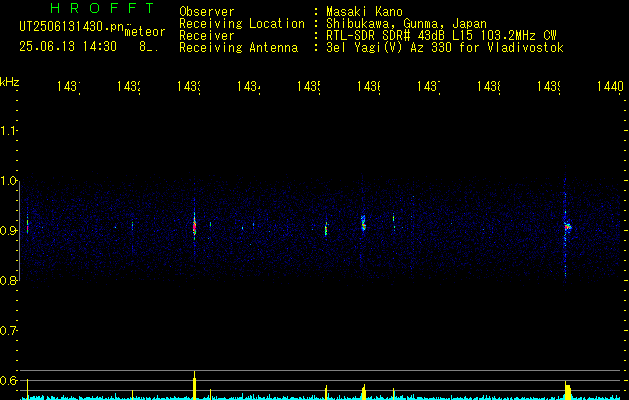Click the gray vertical range bar between 0.8 and 1.0

coord(19,231)
